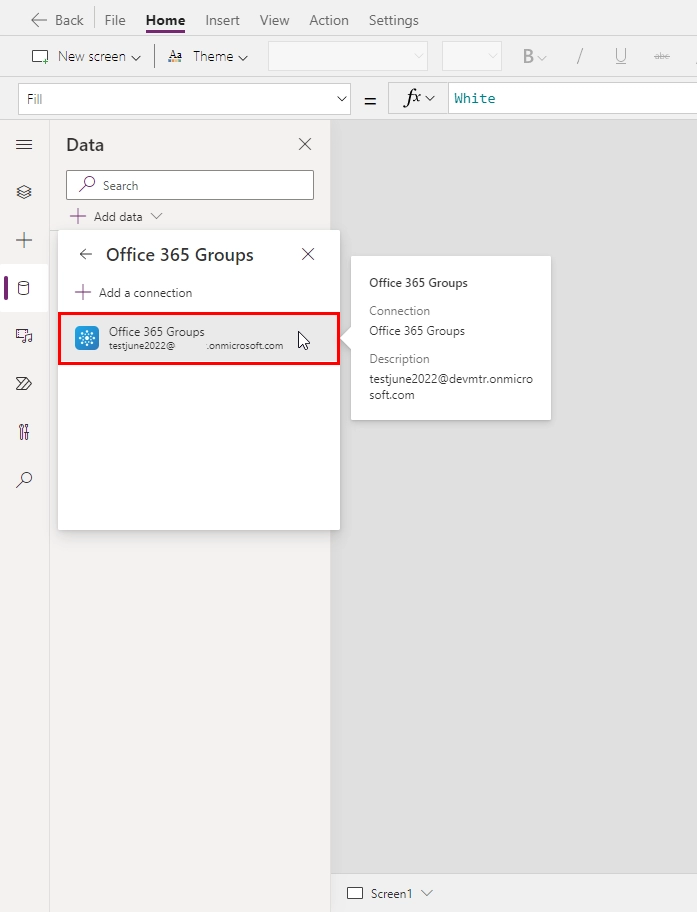Screen dimensions: 697x912
Task: Go back using arrow beside Office 365 Groups
Action: click(x=86, y=254)
